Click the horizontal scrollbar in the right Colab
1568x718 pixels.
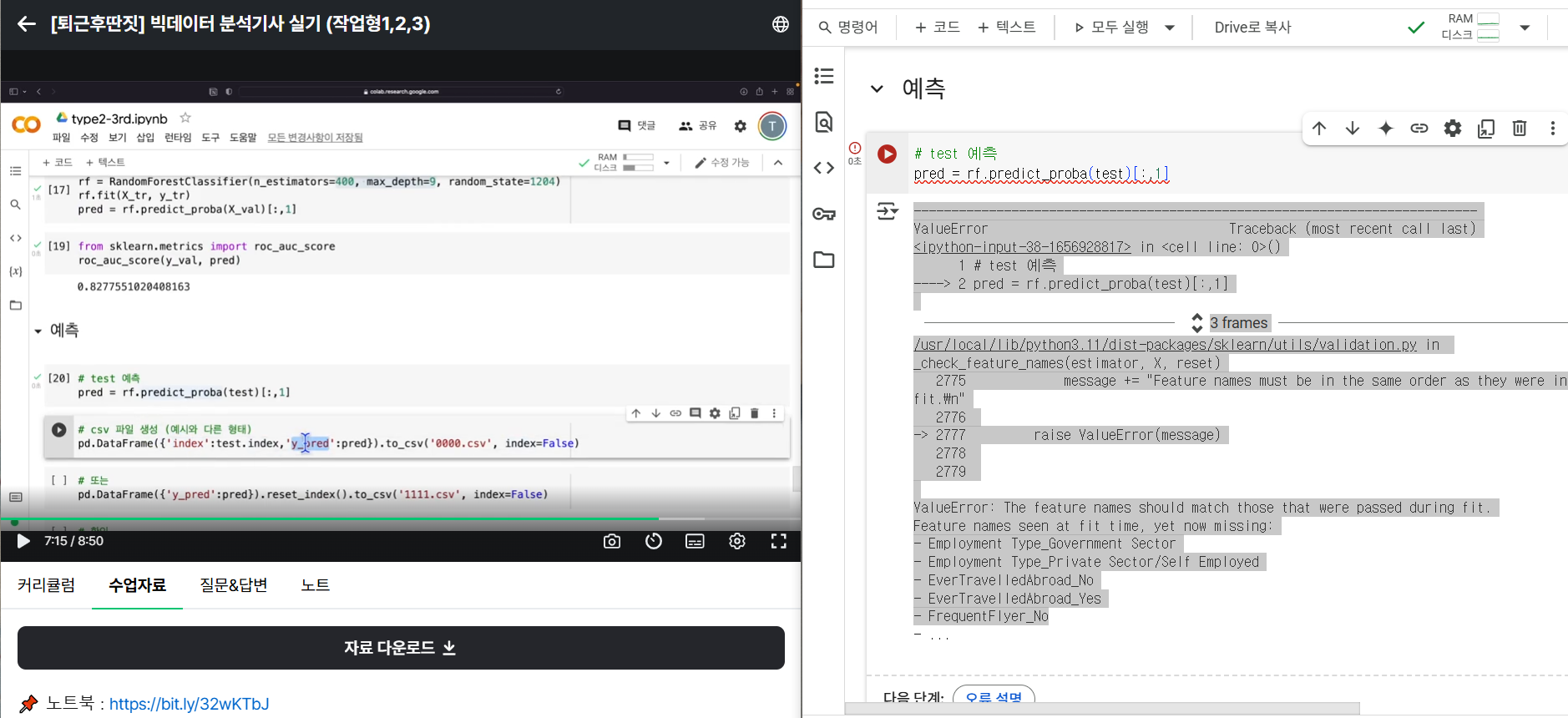(1102, 709)
